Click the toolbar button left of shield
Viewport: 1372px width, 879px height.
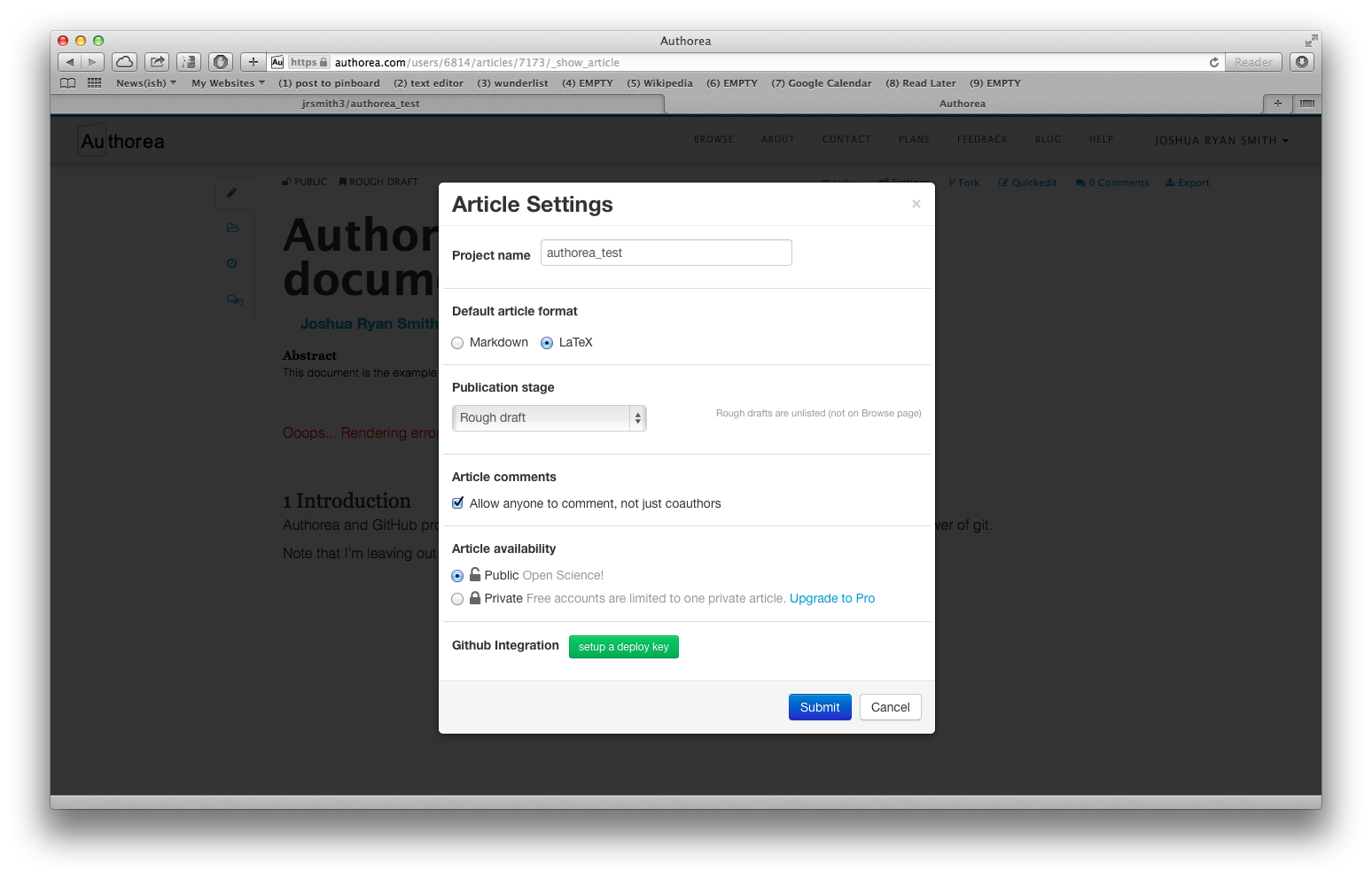pos(189,62)
